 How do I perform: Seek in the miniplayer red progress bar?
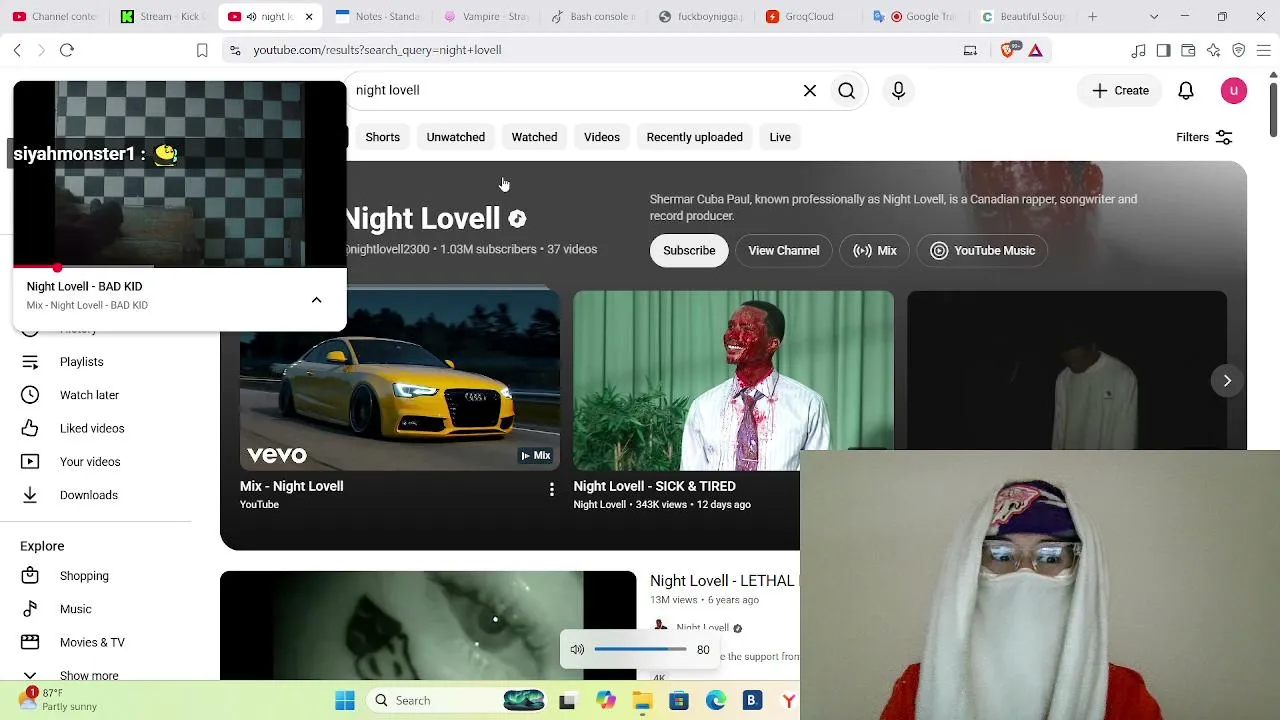pos(180,267)
